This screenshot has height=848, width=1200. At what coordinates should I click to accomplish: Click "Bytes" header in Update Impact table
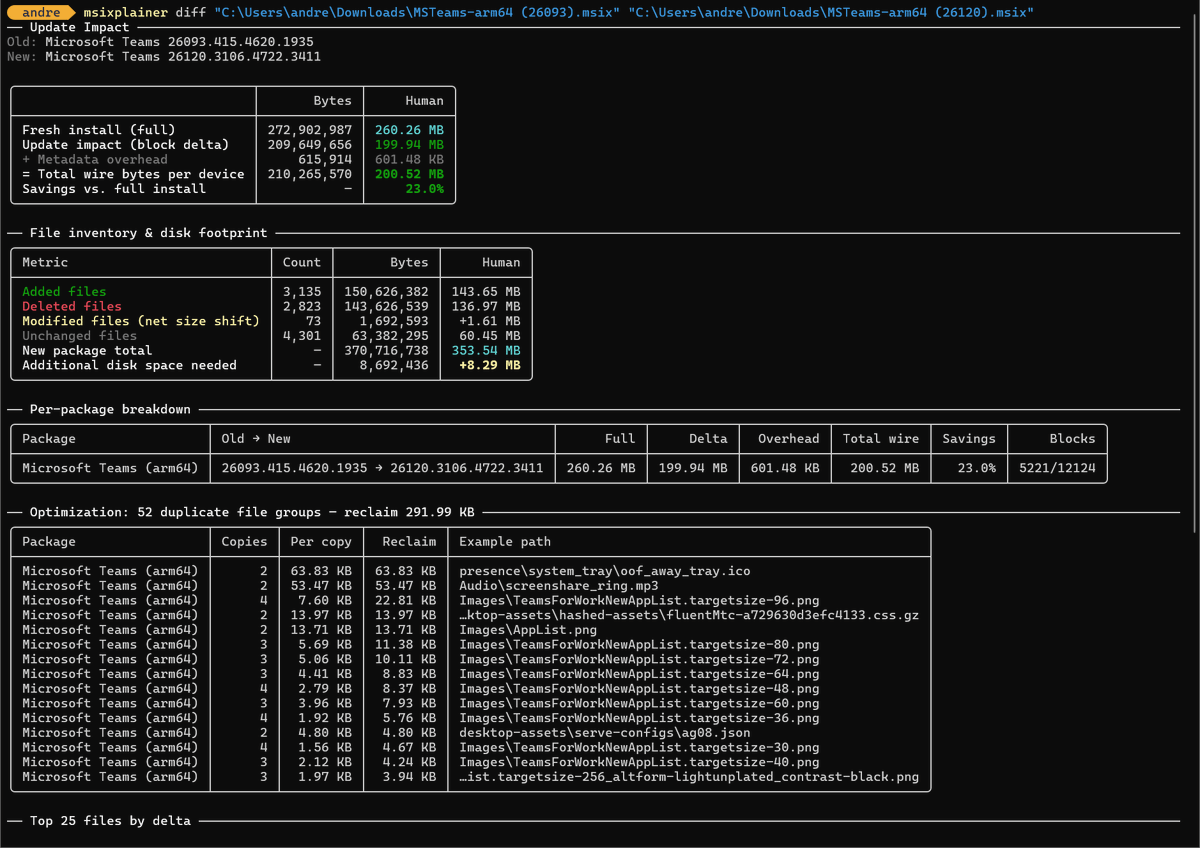point(332,100)
